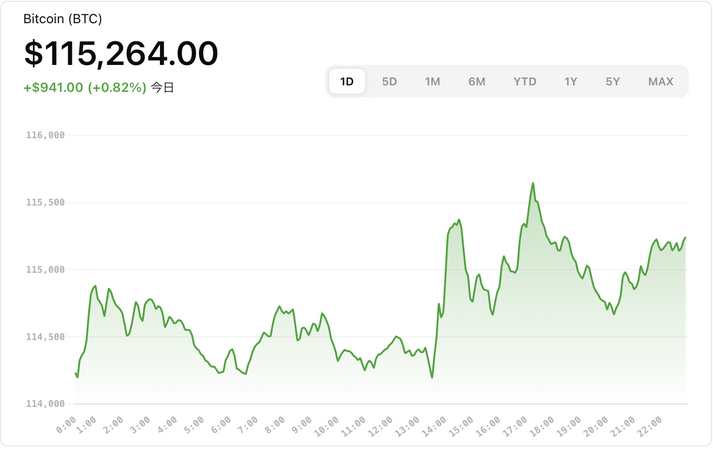Click the 22:00 time axis label
The width and height of the screenshot is (713, 450).
pos(649,426)
